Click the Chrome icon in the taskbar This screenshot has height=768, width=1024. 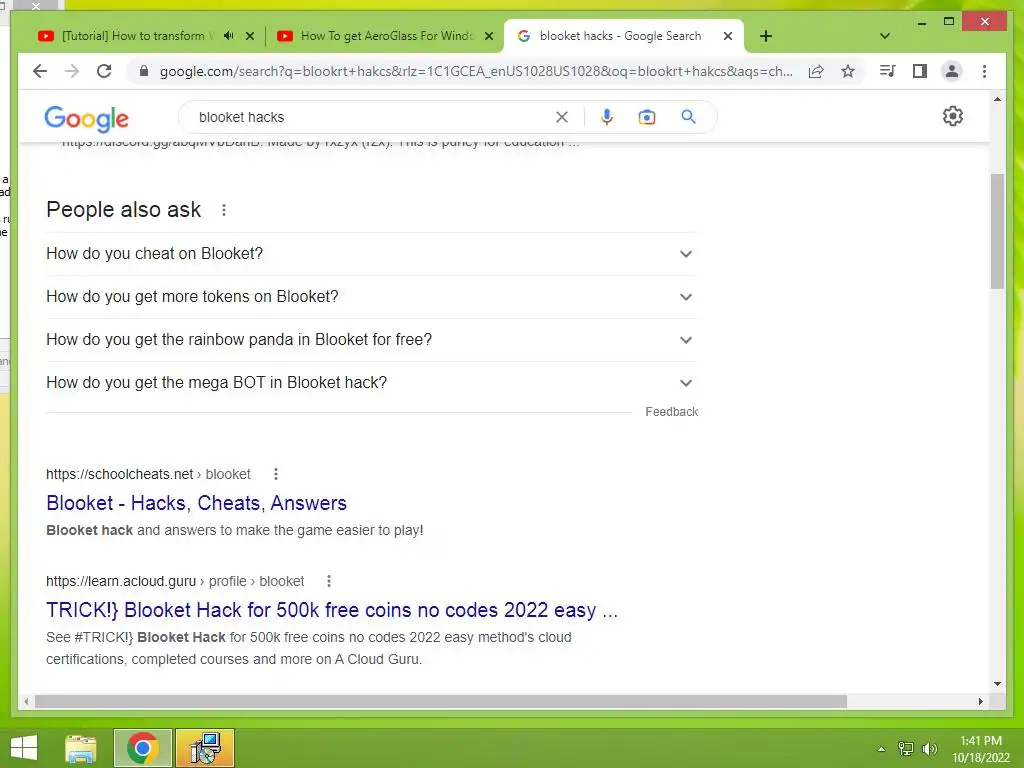[x=142, y=748]
